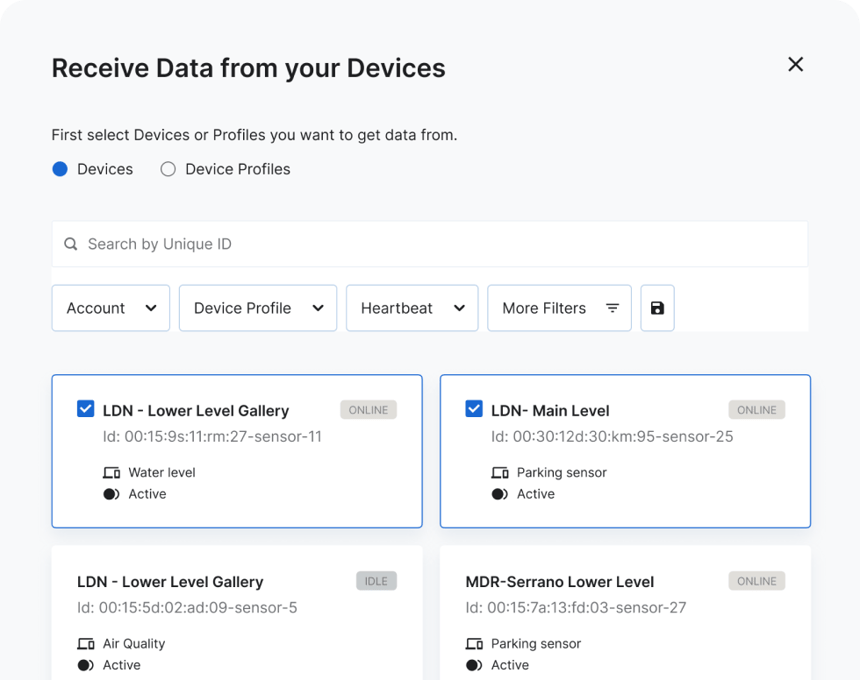Click device icon beside Parking sensor, sensor-27
Viewport: 860px width, 680px height.
[474, 644]
